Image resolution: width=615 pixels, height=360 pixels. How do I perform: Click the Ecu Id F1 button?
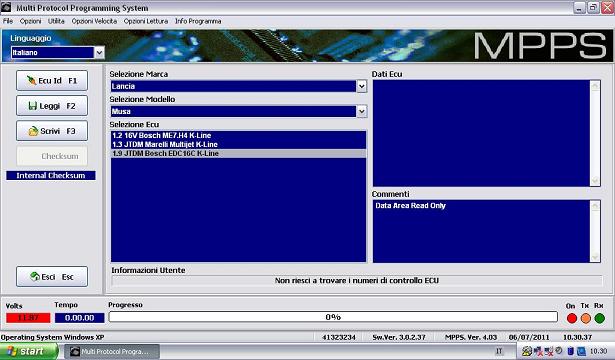[52, 80]
